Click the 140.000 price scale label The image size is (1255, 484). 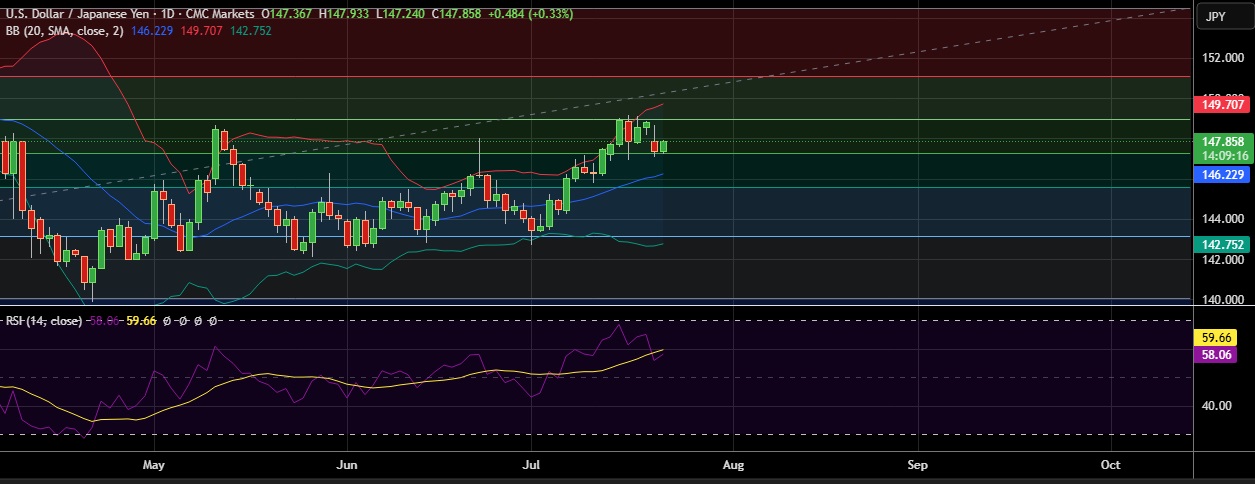(1222, 300)
